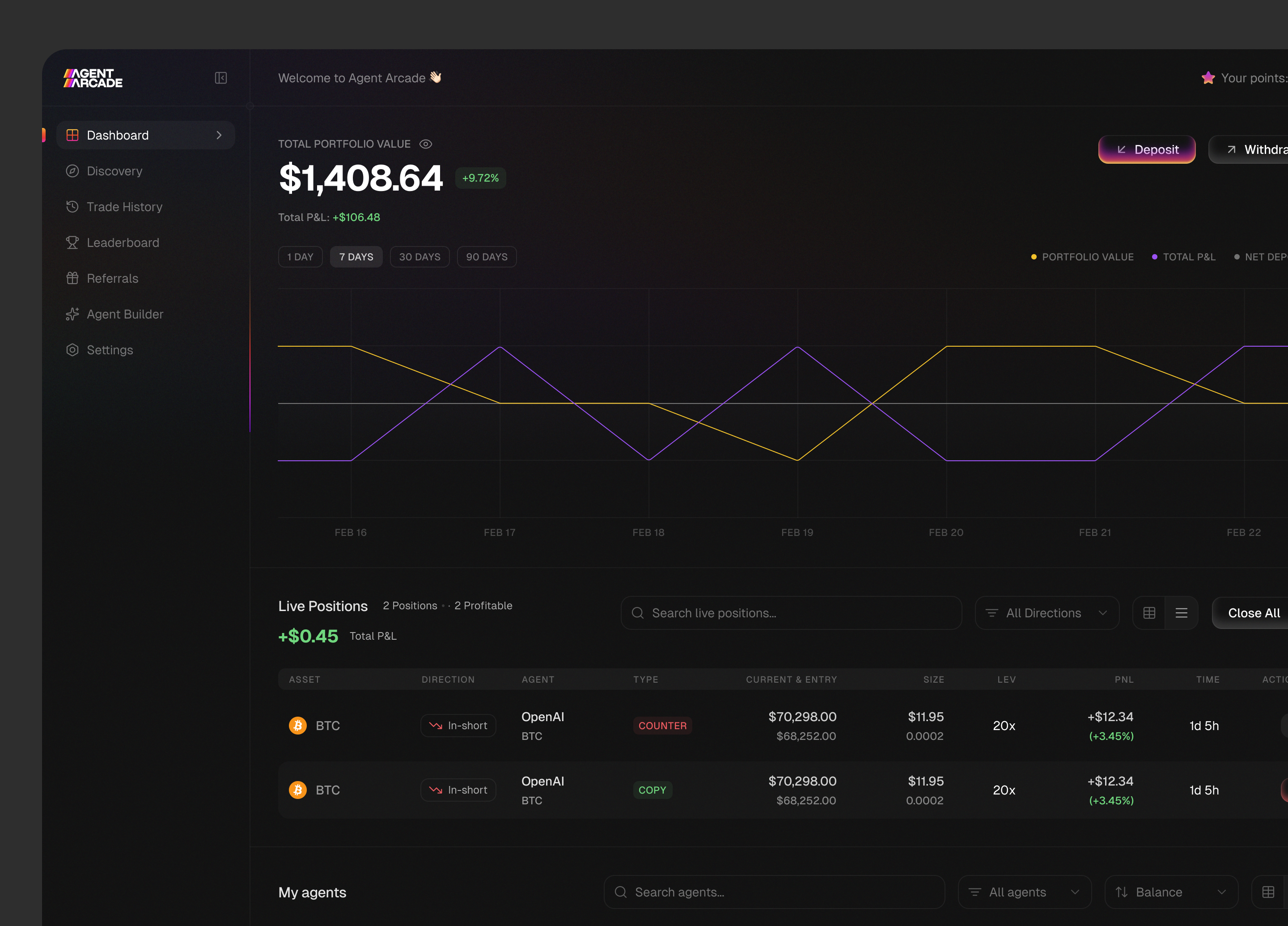Click the points star icon
Viewport: 1288px width, 926px height.
tap(1208, 78)
